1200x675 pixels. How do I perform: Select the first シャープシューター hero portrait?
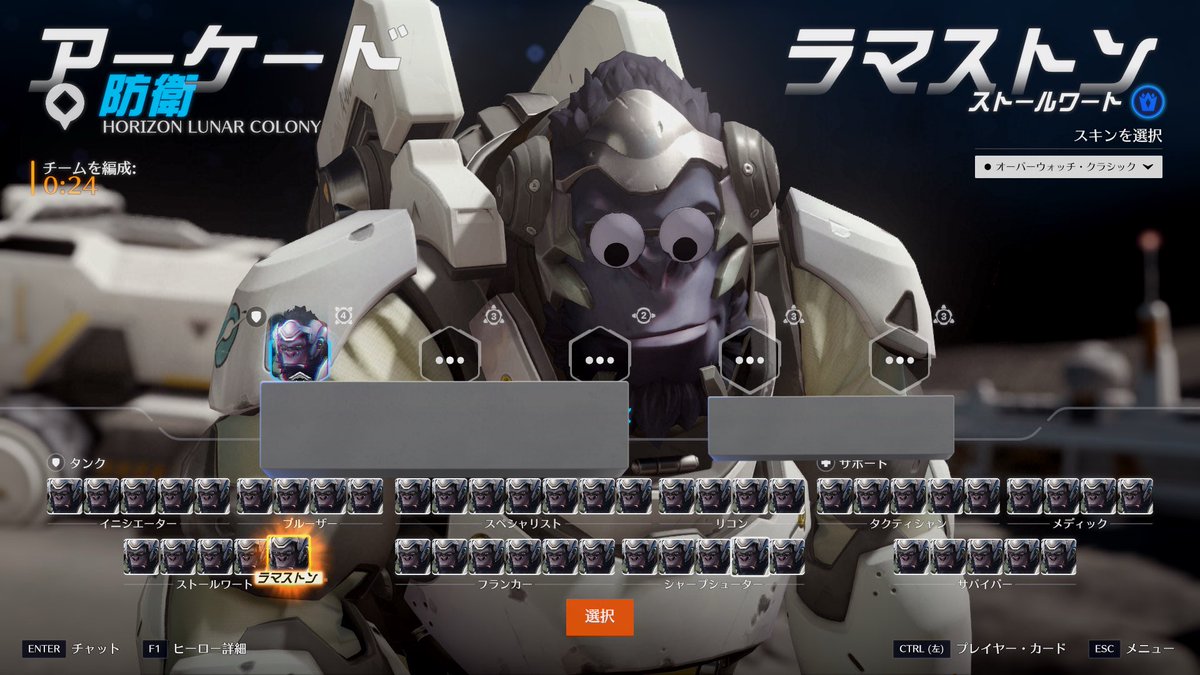pyautogui.click(x=640, y=556)
